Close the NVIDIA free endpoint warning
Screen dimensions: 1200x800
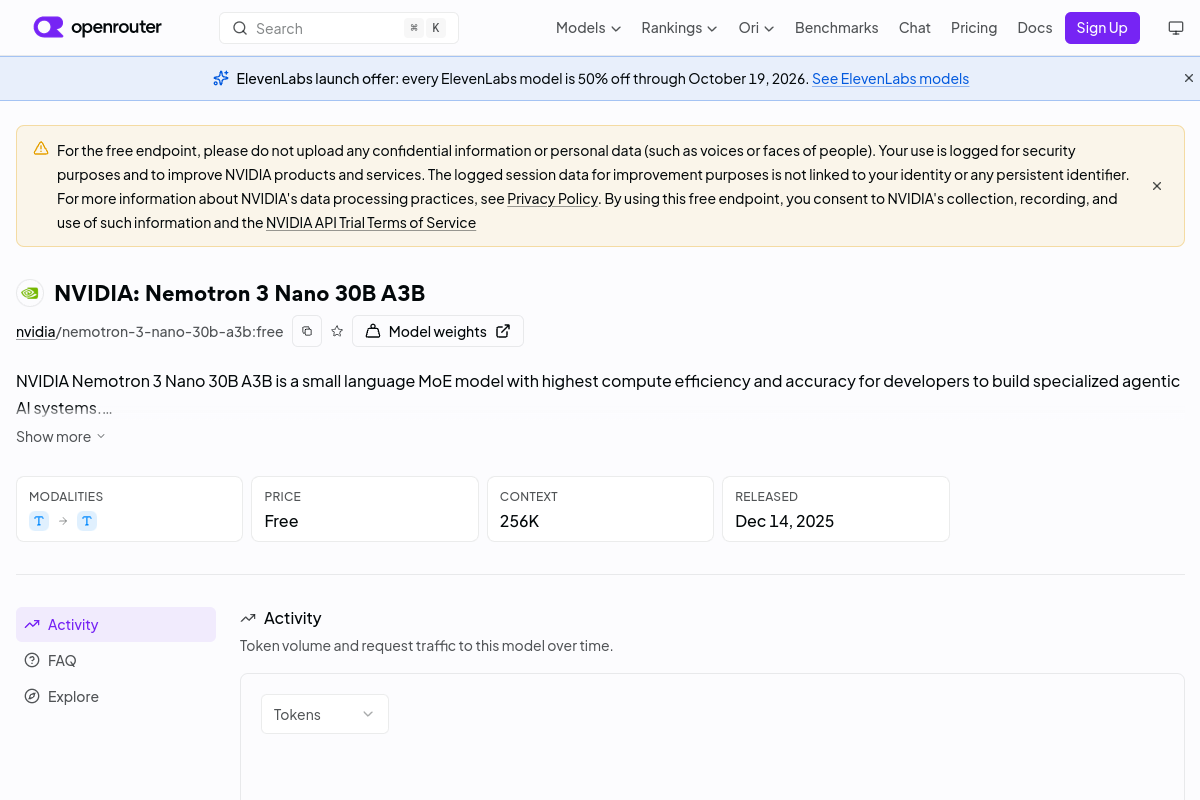(x=1157, y=186)
